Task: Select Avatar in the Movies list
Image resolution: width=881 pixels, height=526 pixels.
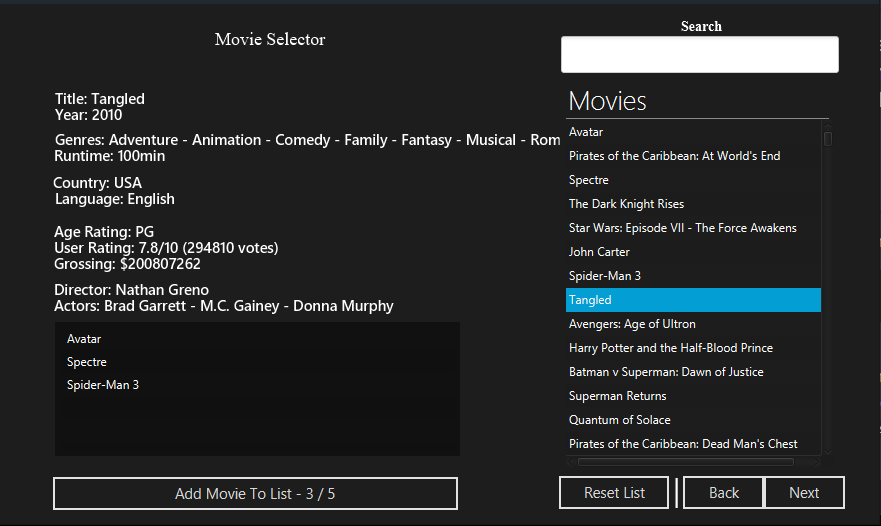Action: pos(693,132)
